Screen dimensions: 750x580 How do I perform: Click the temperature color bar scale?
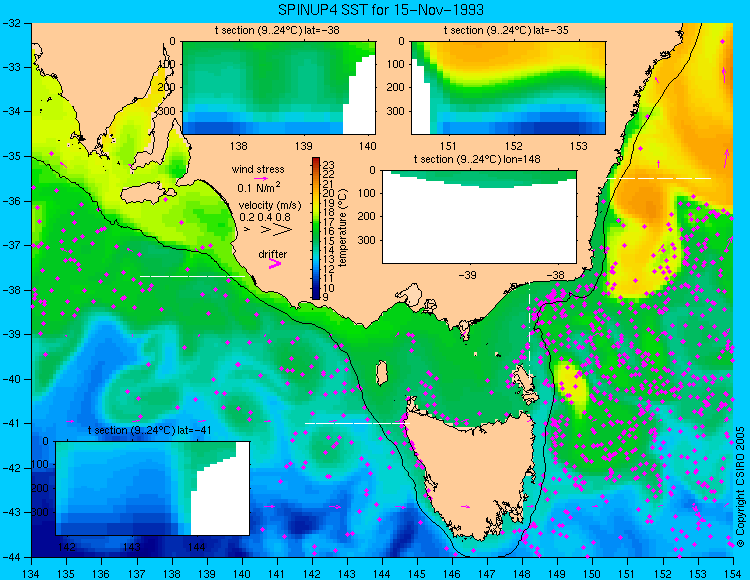(316, 228)
